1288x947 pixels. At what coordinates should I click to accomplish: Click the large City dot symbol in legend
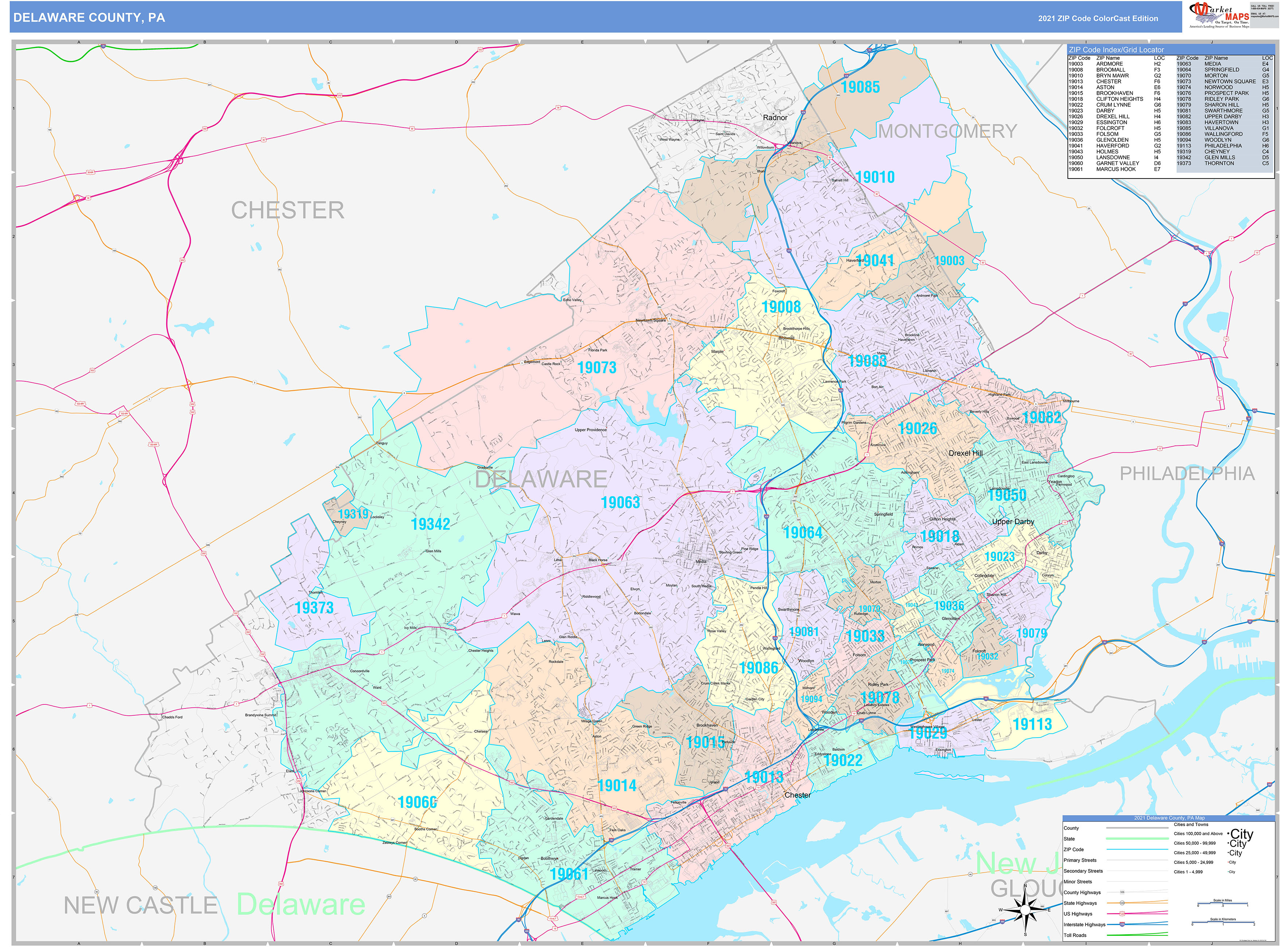[1228, 834]
